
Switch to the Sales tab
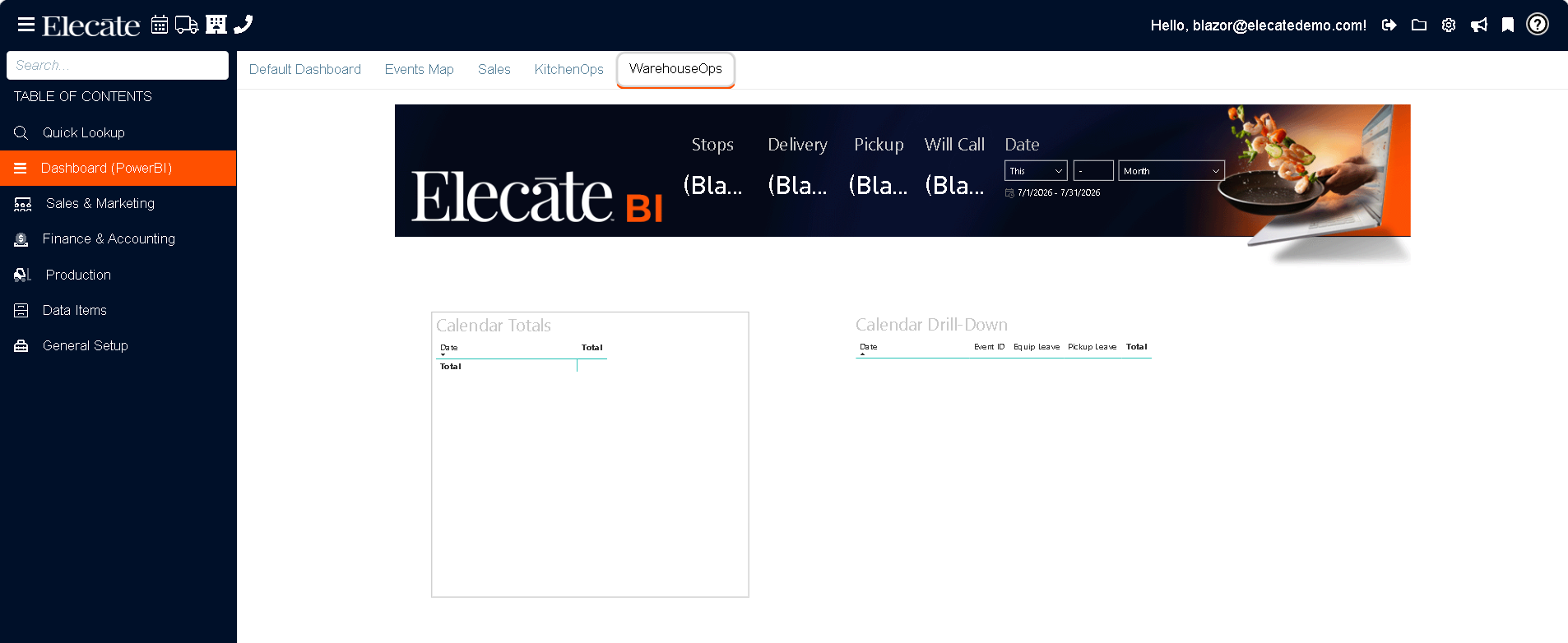pyautogui.click(x=494, y=69)
